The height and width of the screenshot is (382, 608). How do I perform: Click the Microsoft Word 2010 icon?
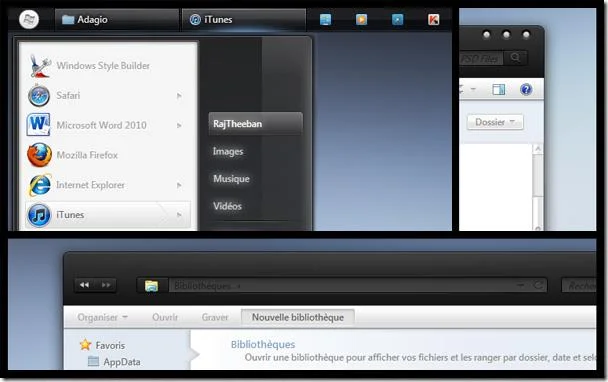(x=38, y=124)
